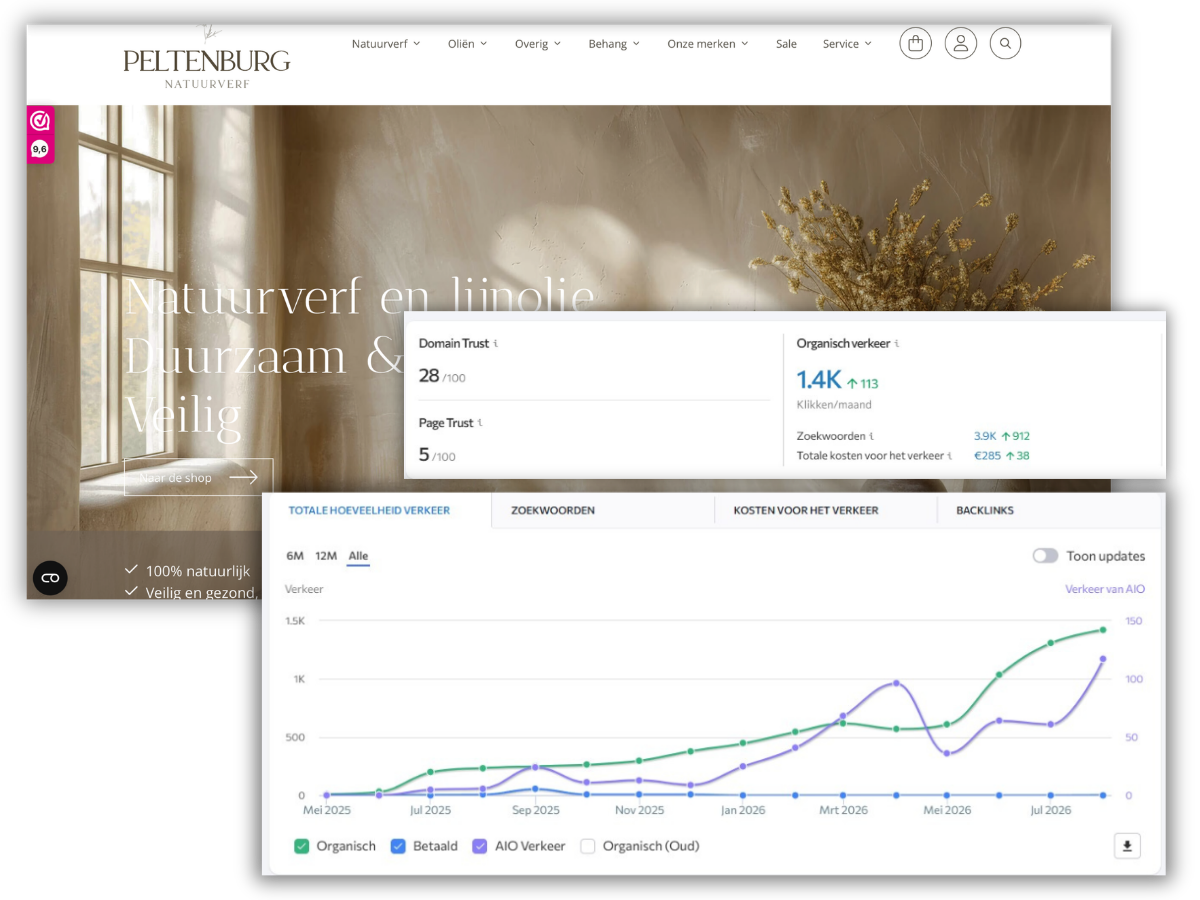Viewport: 1200px width, 900px height.
Task: Click the pink review score badge 9,6
Action: (40, 149)
